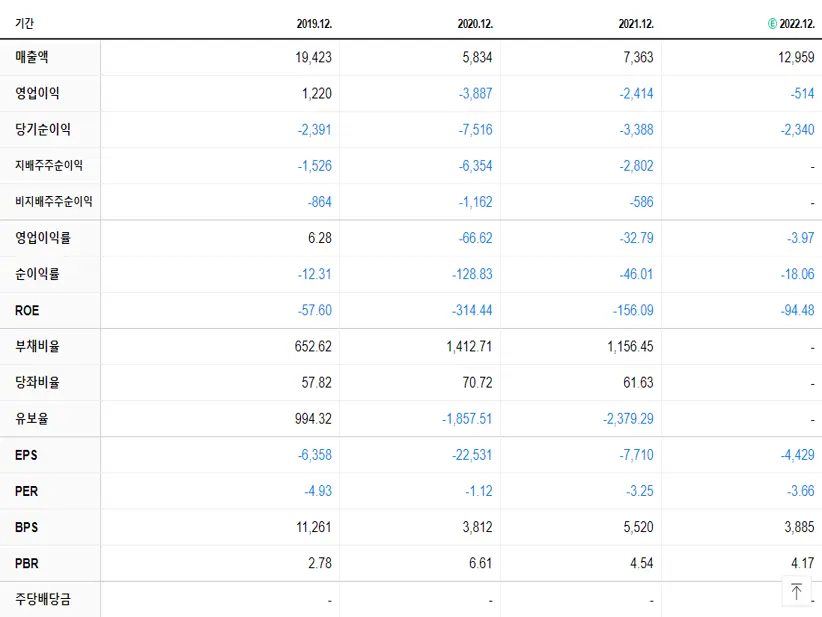Image resolution: width=822 pixels, height=617 pixels.
Task: Click the 19,423 revenue value
Action: (x=313, y=57)
